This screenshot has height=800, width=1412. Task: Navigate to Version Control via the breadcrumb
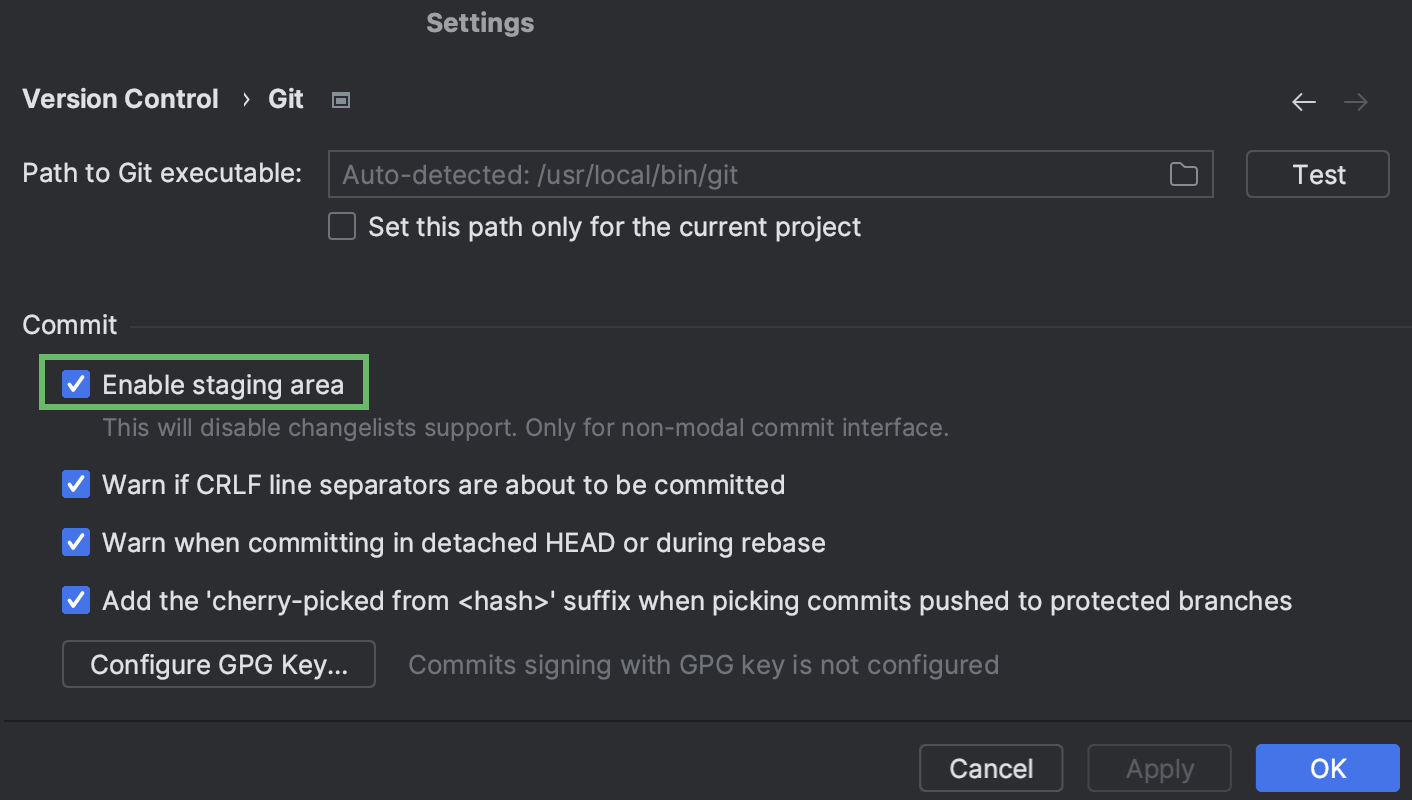point(120,98)
